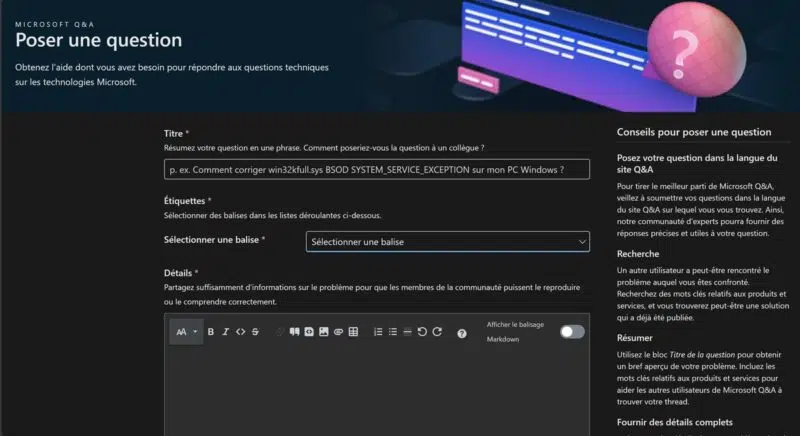
Task: Redo the last edit
Action: click(x=437, y=331)
